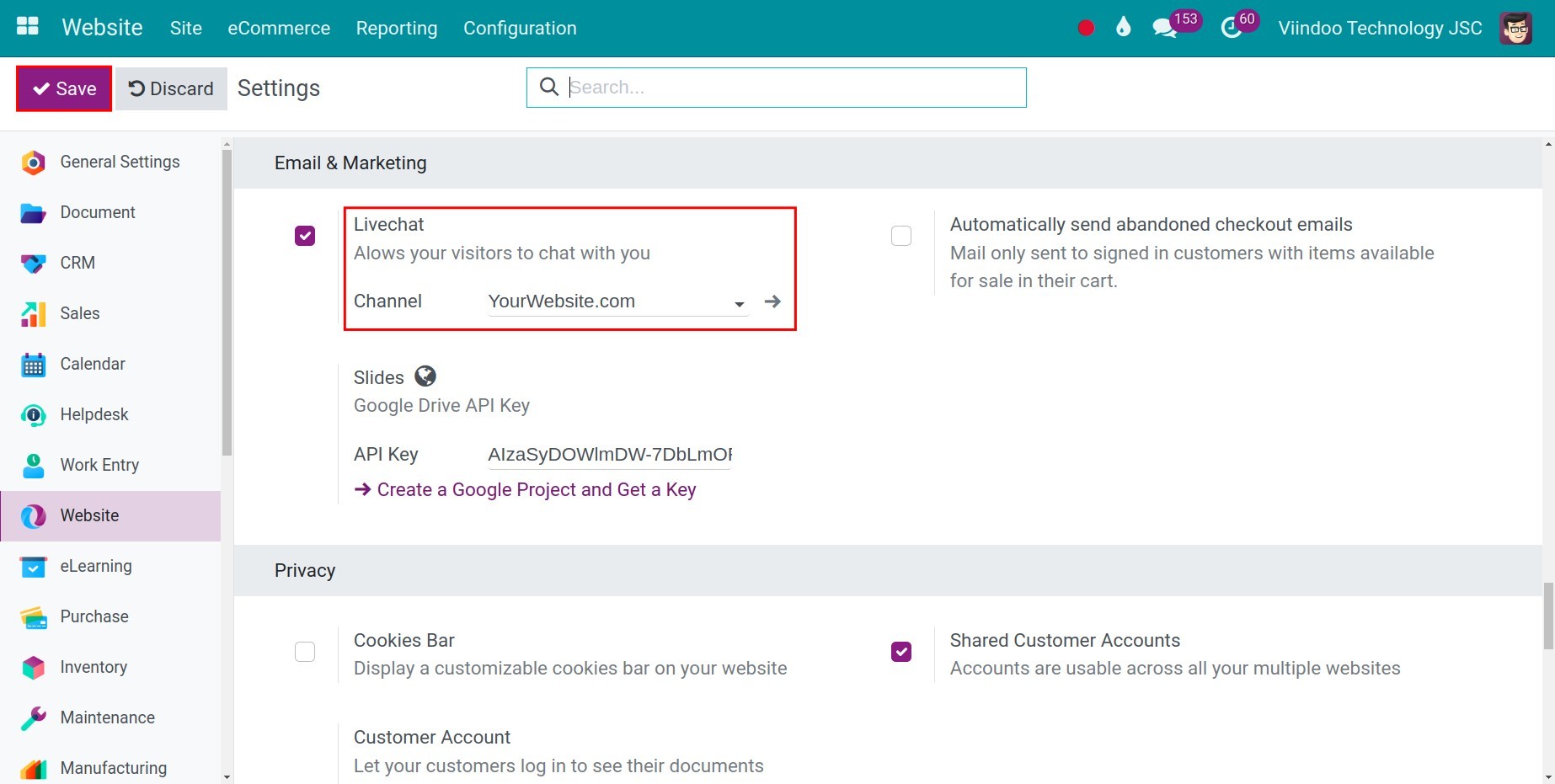Open the activities clock icon showing 60

(1232, 28)
